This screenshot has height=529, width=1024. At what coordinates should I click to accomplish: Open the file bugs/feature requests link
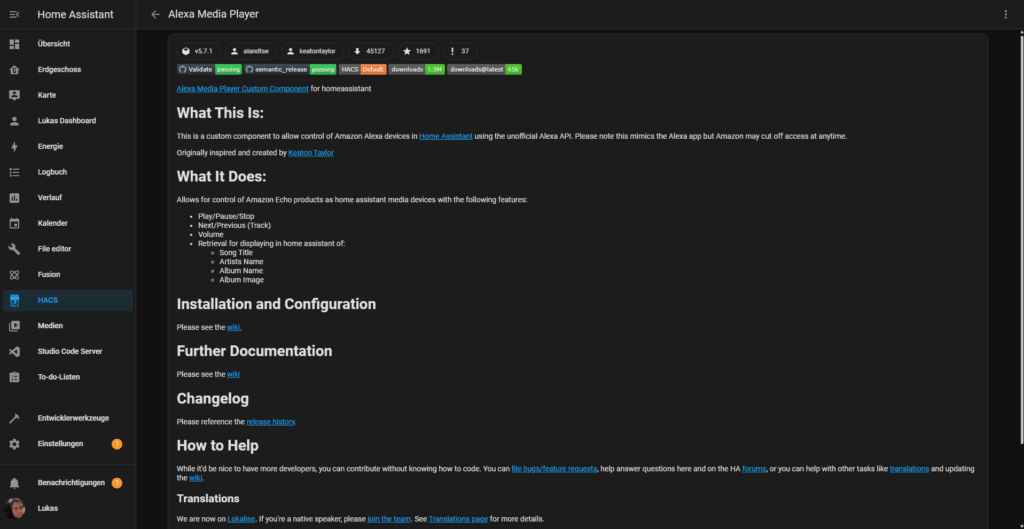(x=554, y=469)
